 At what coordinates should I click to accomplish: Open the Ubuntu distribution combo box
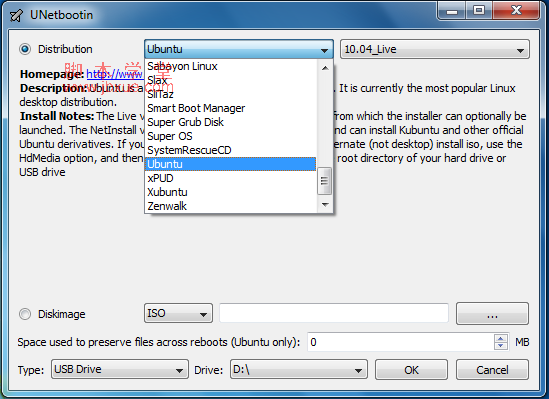tap(239, 49)
